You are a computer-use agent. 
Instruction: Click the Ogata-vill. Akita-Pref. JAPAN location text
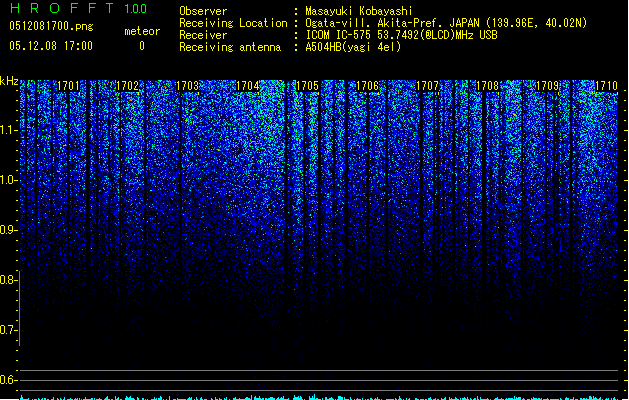[446, 23]
